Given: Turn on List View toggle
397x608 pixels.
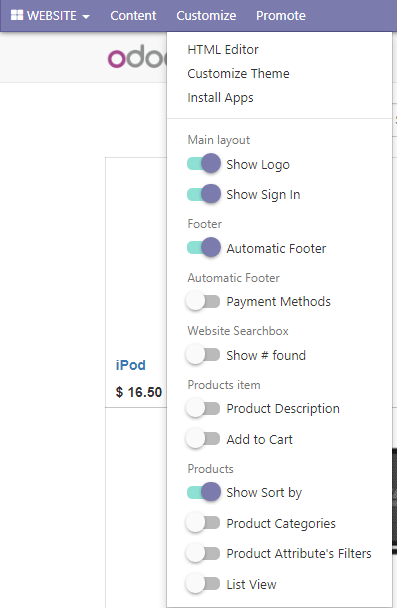Looking at the screenshot, I should point(203,584).
